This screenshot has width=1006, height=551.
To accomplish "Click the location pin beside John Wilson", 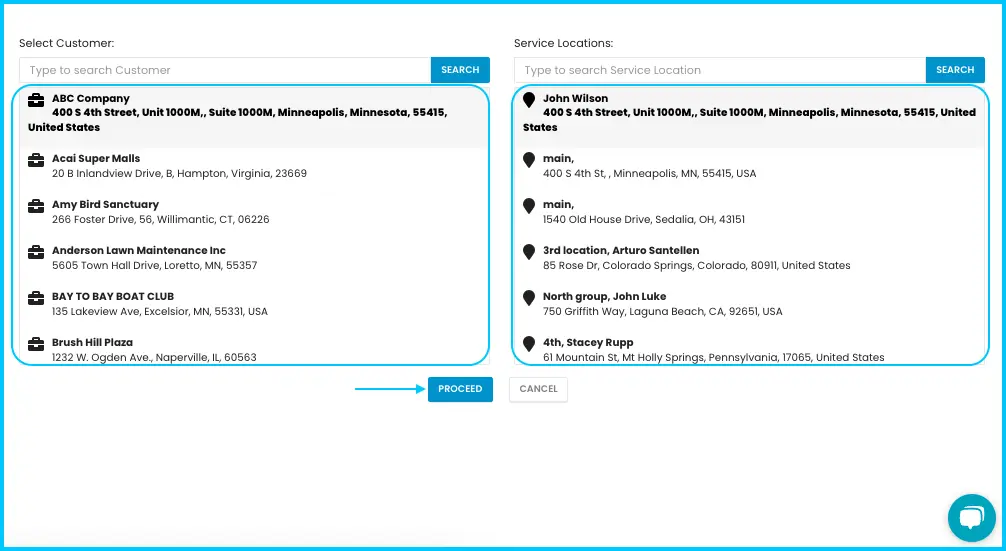I will 529,100.
